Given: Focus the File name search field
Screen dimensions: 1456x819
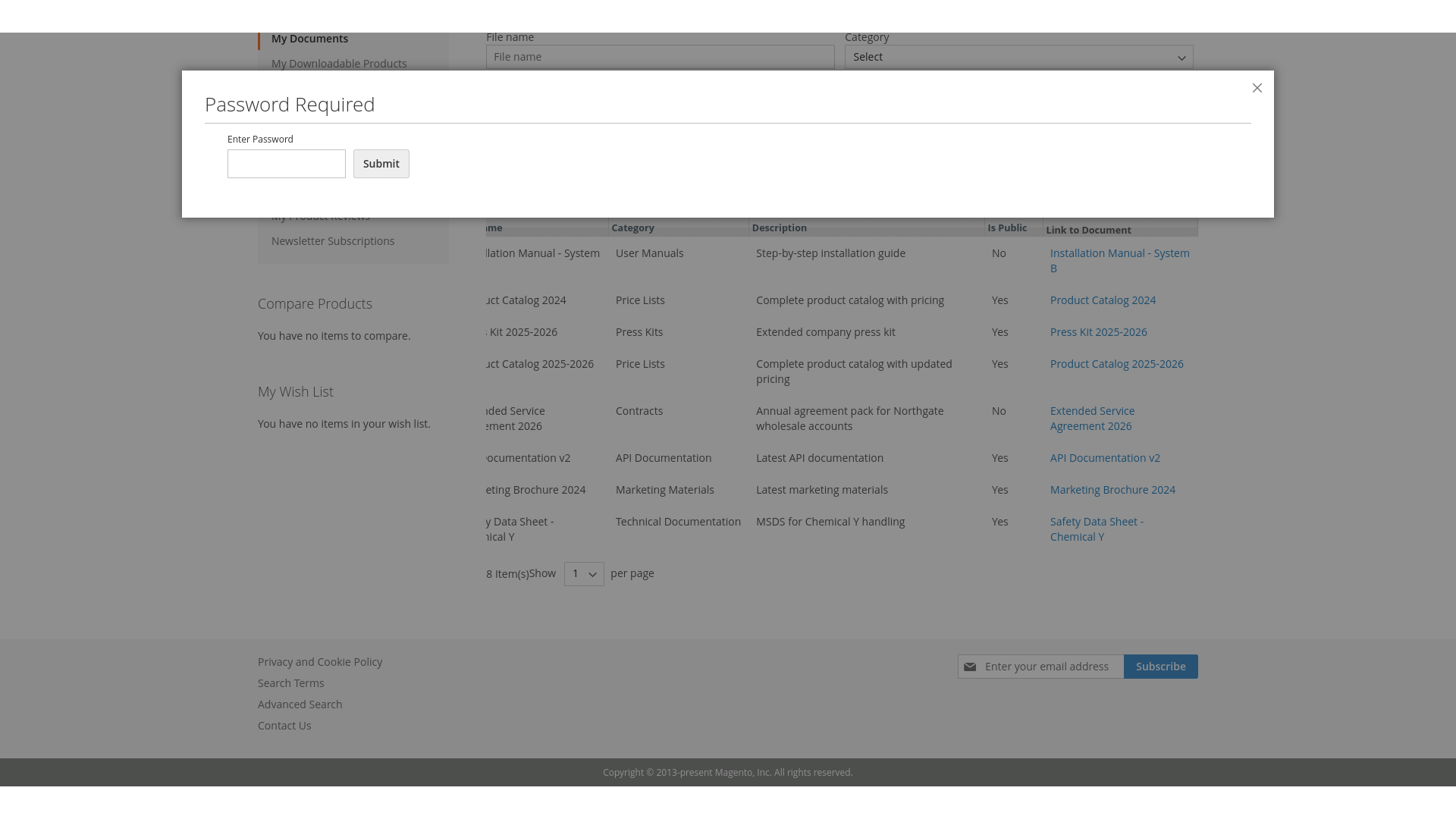Looking at the screenshot, I should [x=660, y=57].
